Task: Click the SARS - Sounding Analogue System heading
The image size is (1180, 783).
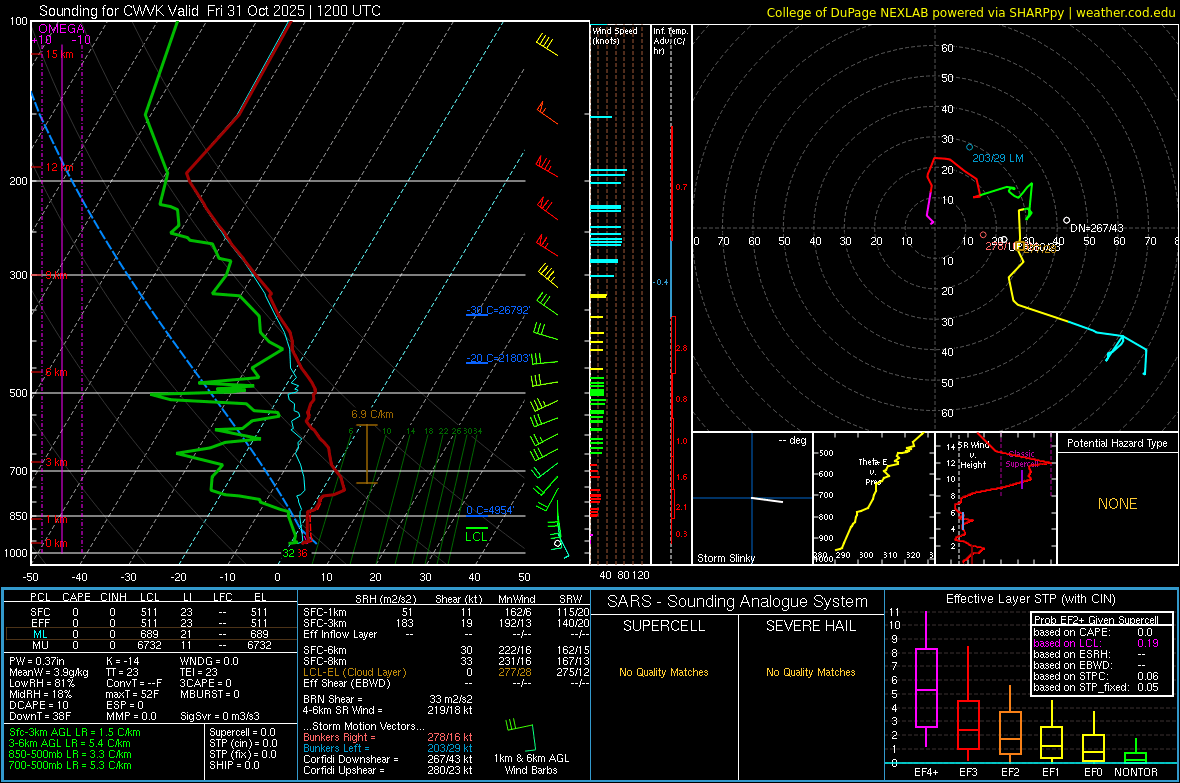Action: click(x=738, y=602)
